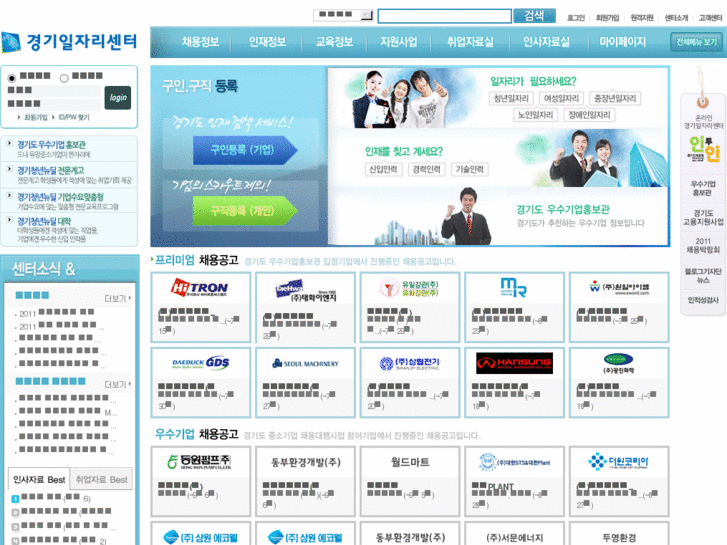727x545 pixels.
Task: Open the 월드마트 company card
Action: pyautogui.click(x=410, y=481)
